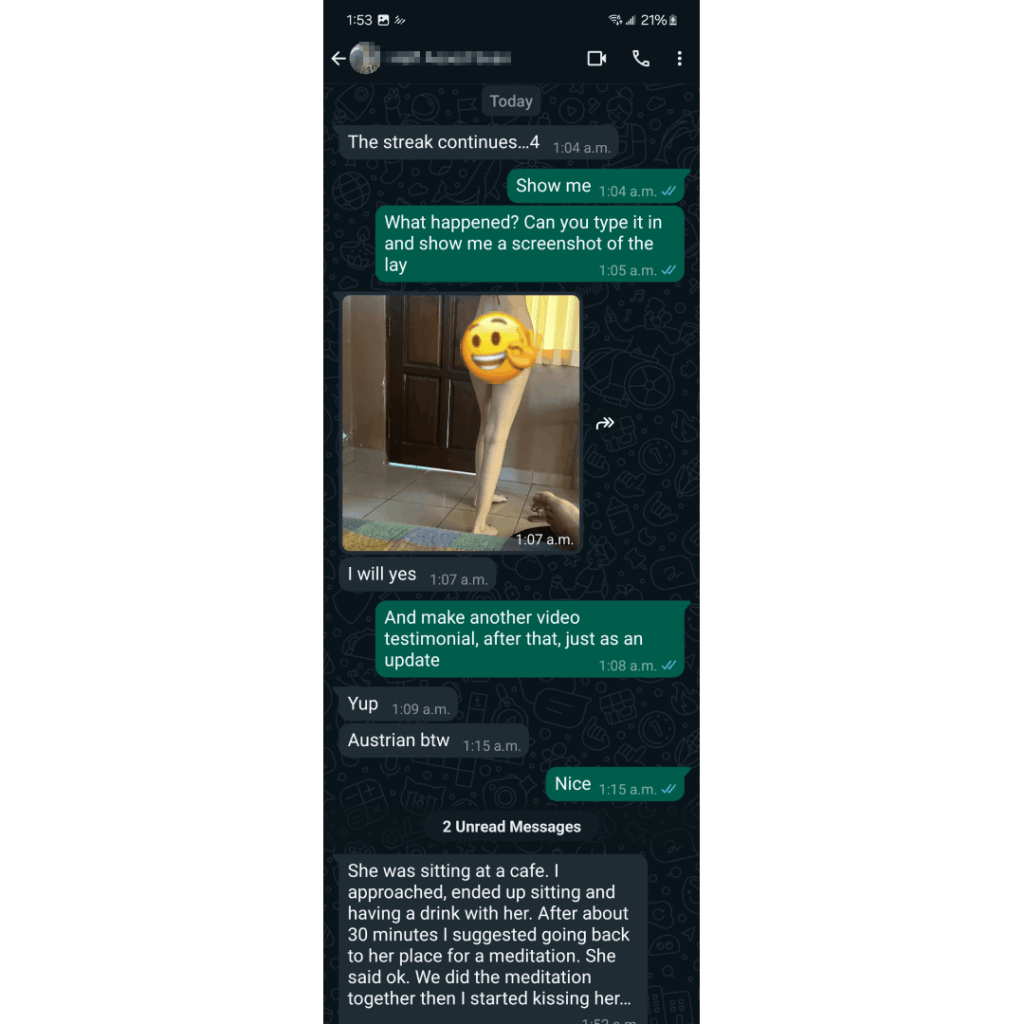
Task: Tap the forward arrow beside the photo
Action: (605, 423)
